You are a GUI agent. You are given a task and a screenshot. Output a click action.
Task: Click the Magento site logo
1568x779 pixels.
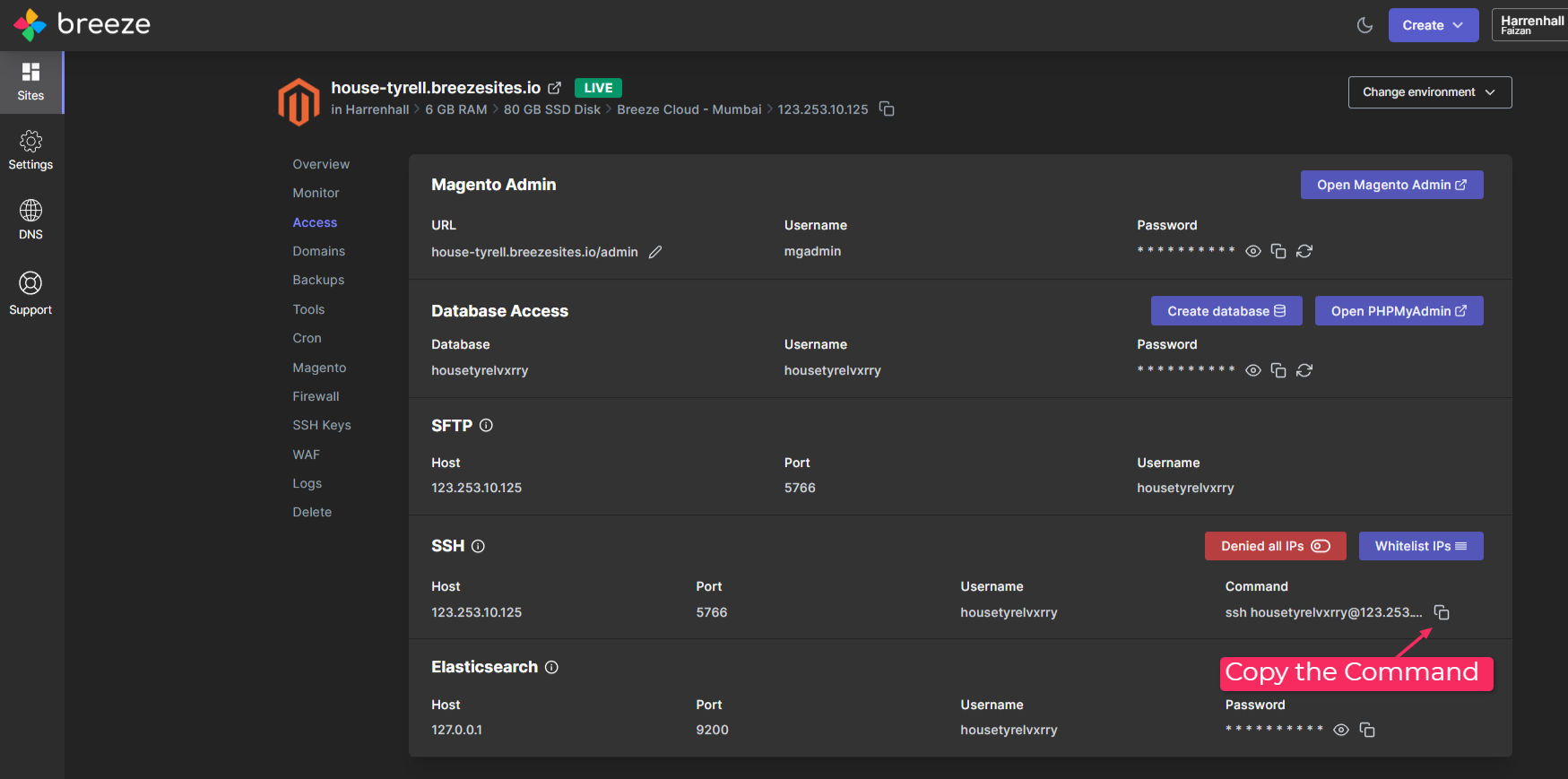pos(299,100)
